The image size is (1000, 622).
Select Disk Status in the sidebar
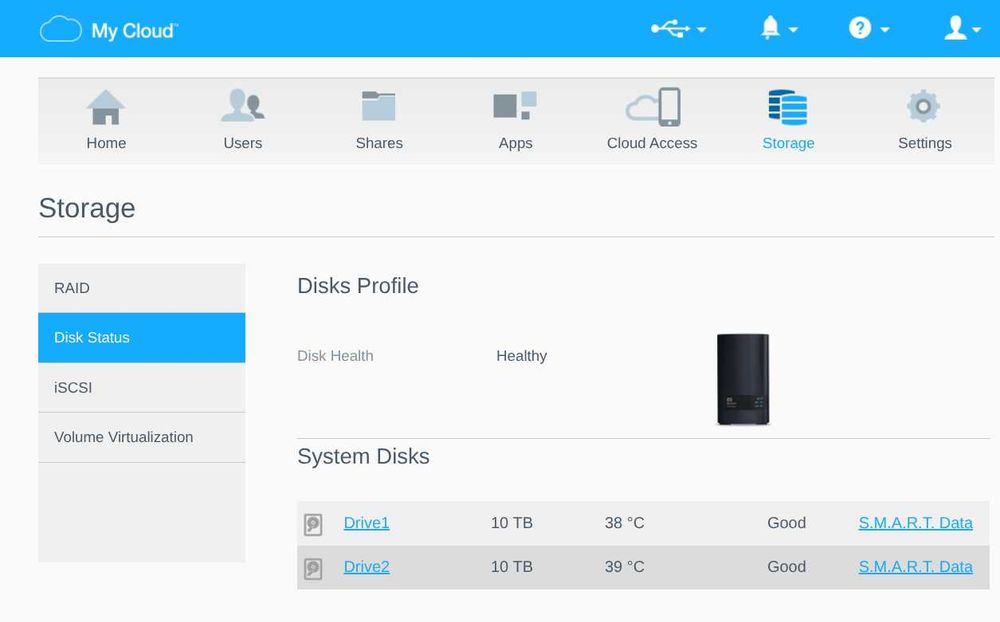coord(142,337)
